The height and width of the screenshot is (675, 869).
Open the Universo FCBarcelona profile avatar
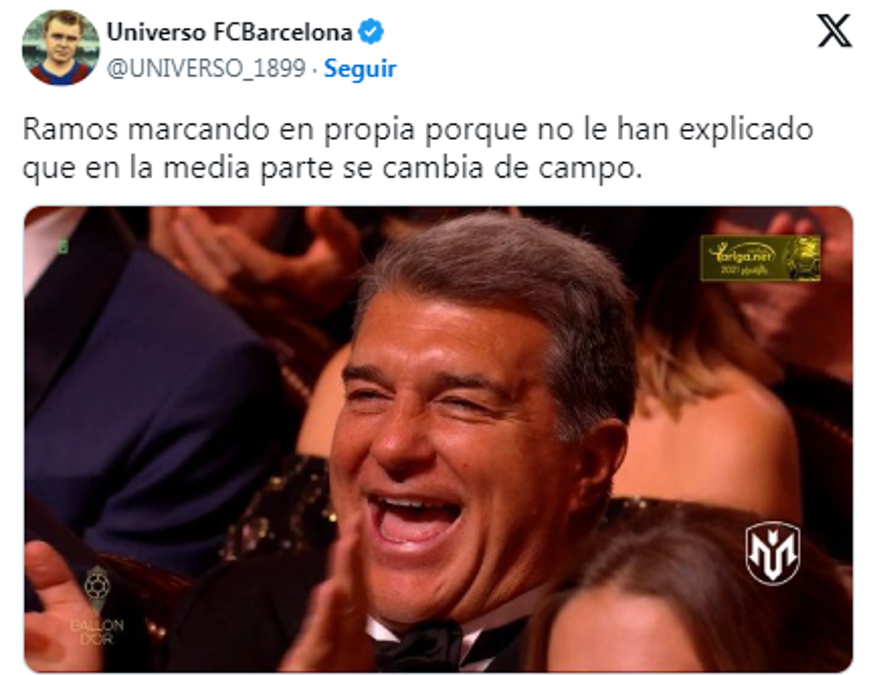pos(60,48)
